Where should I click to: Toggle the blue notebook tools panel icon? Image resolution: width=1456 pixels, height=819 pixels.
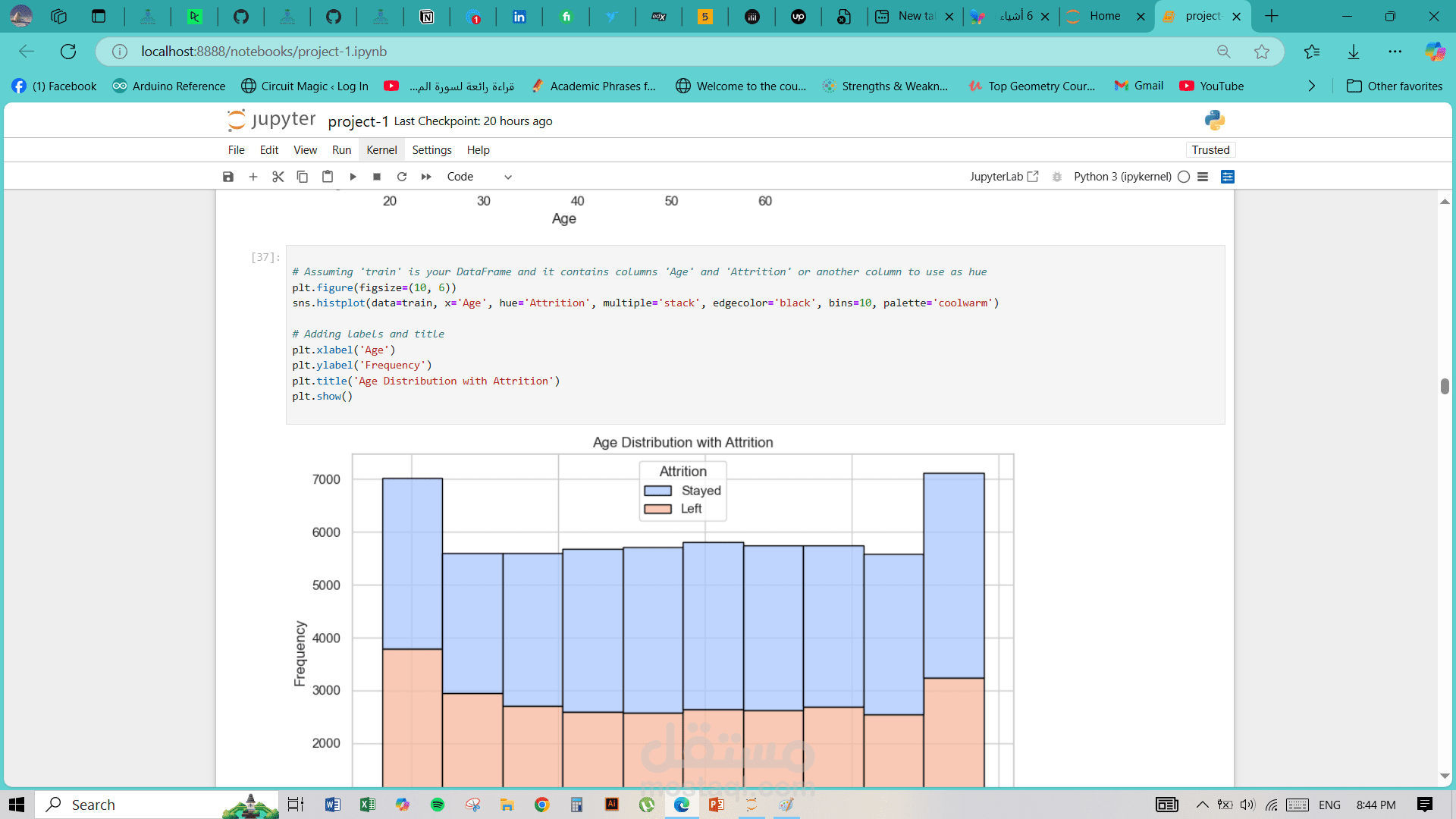click(1228, 177)
